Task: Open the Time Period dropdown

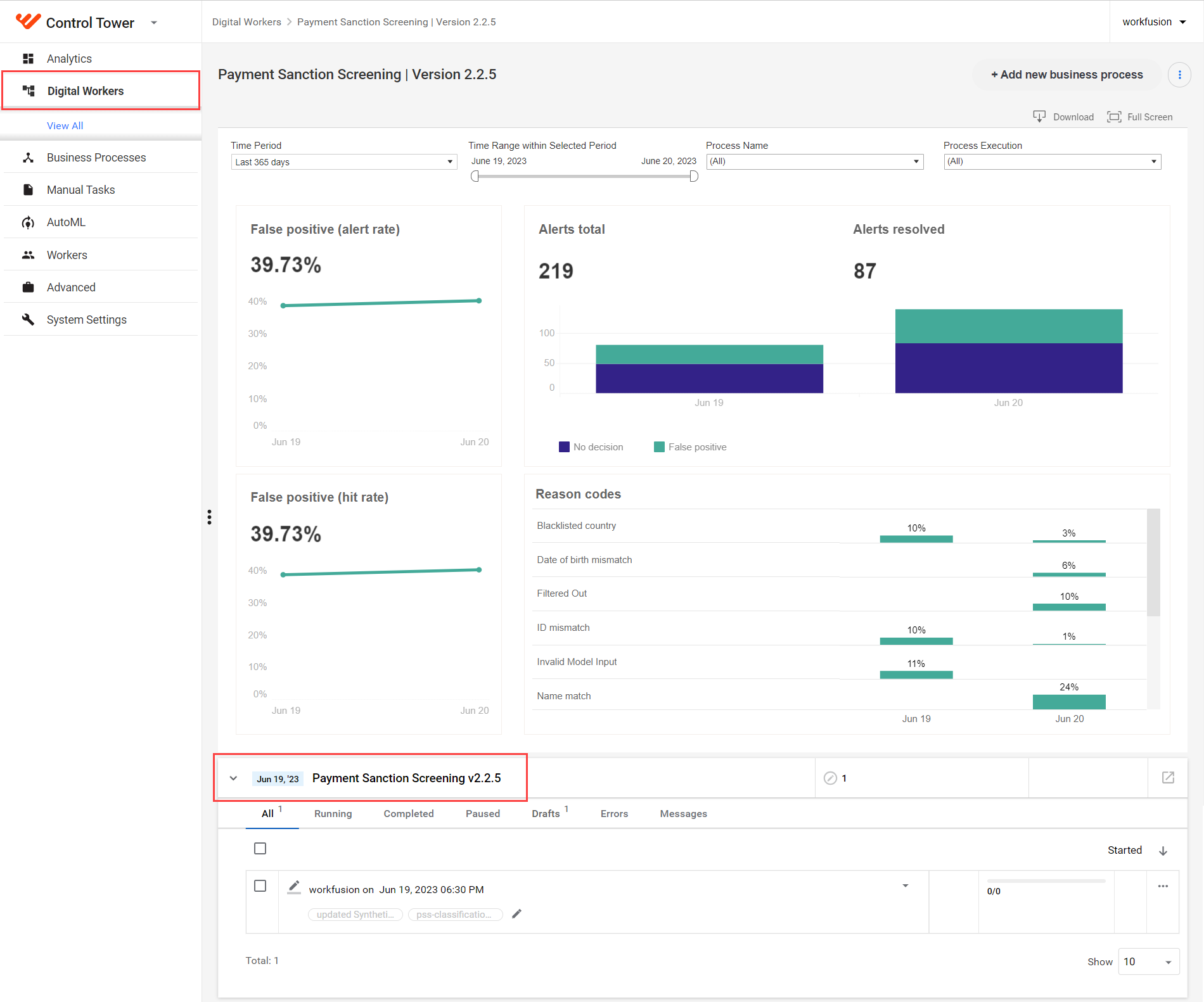Action: pos(344,162)
